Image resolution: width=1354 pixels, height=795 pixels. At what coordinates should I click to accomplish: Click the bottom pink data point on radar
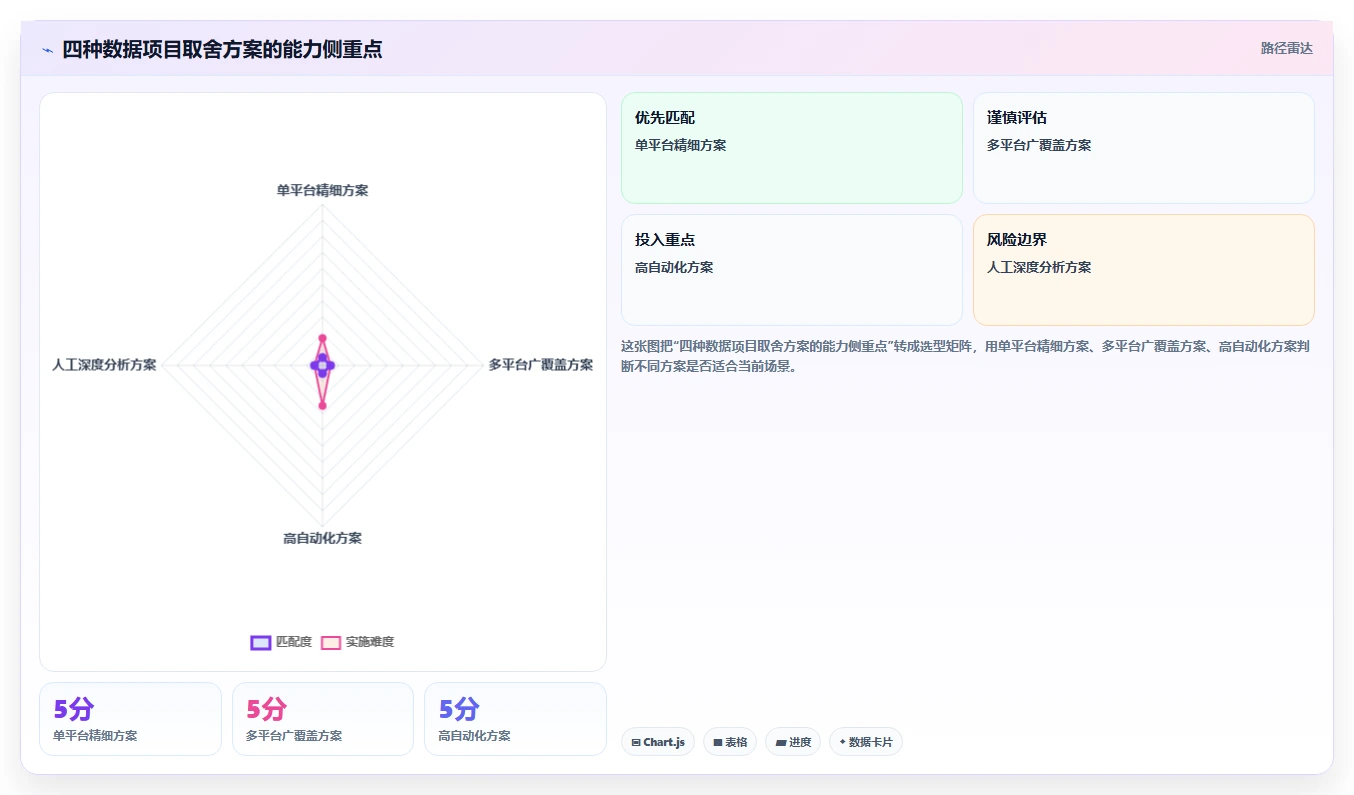pyautogui.click(x=322, y=405)
